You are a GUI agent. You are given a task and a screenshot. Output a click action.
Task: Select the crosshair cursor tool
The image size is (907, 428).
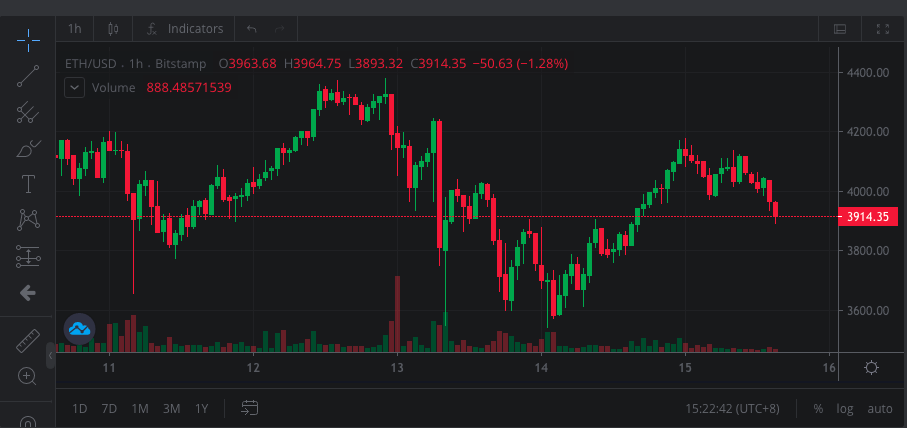[x=28, y=40]
